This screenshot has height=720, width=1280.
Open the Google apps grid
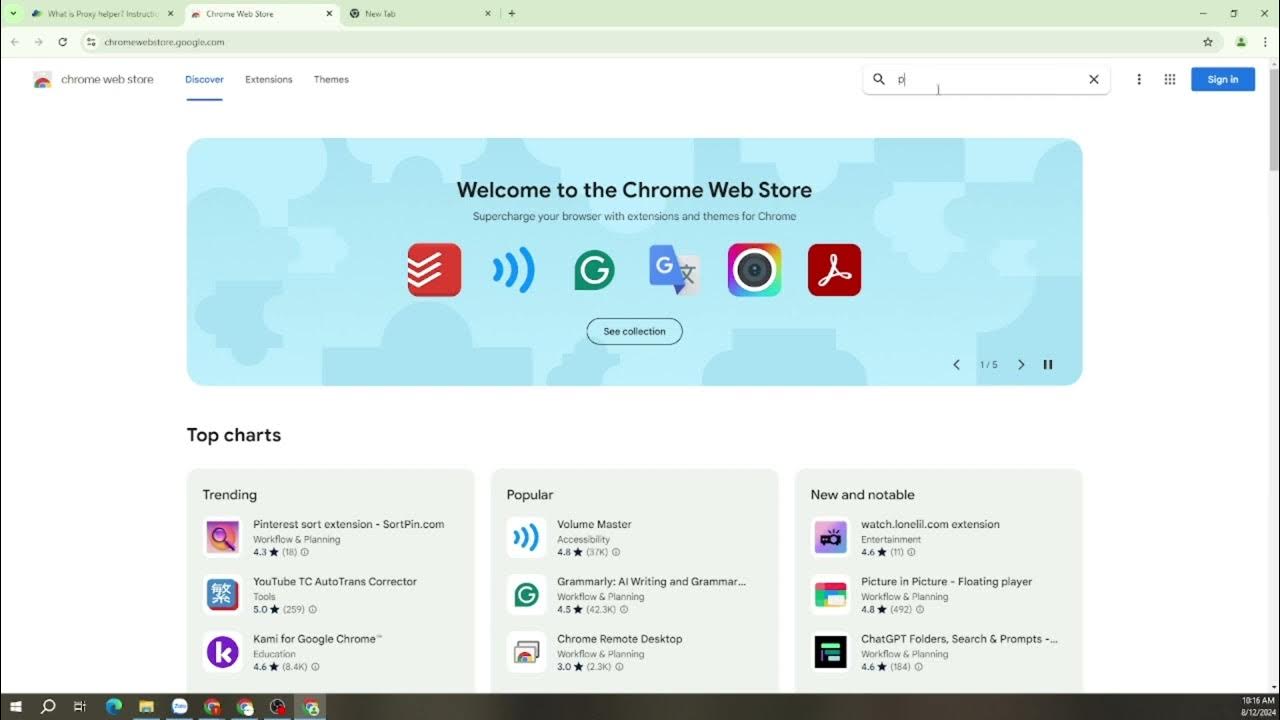point(1170,79)
